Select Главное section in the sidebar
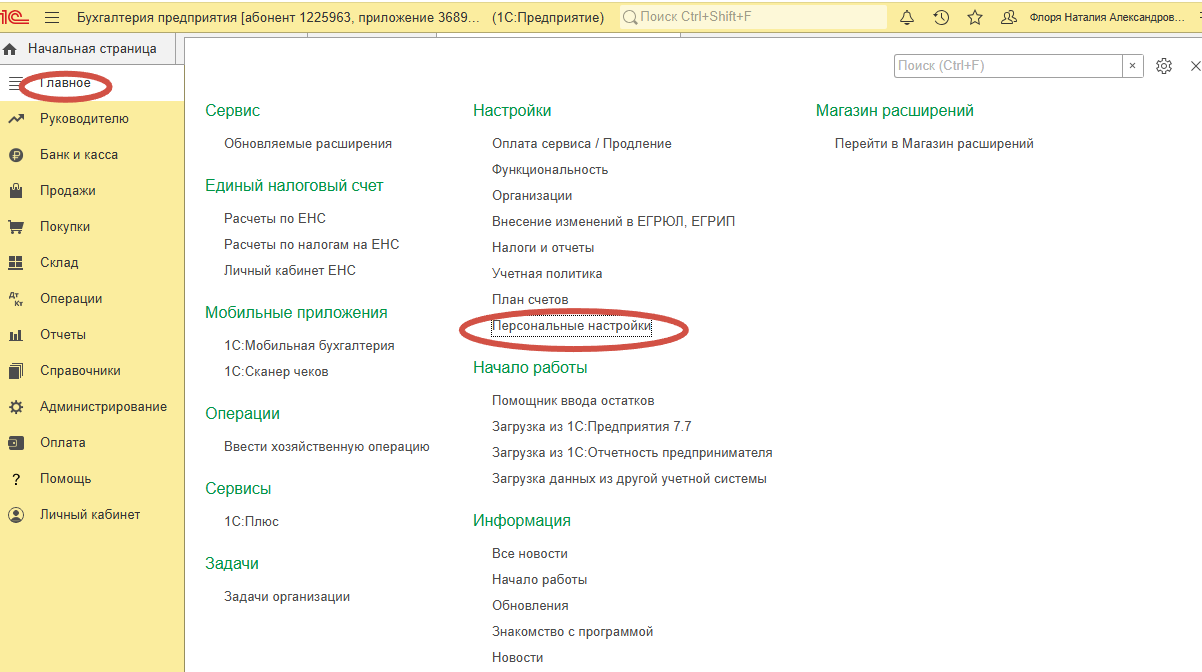The image size is (1202, 672). 65,83
